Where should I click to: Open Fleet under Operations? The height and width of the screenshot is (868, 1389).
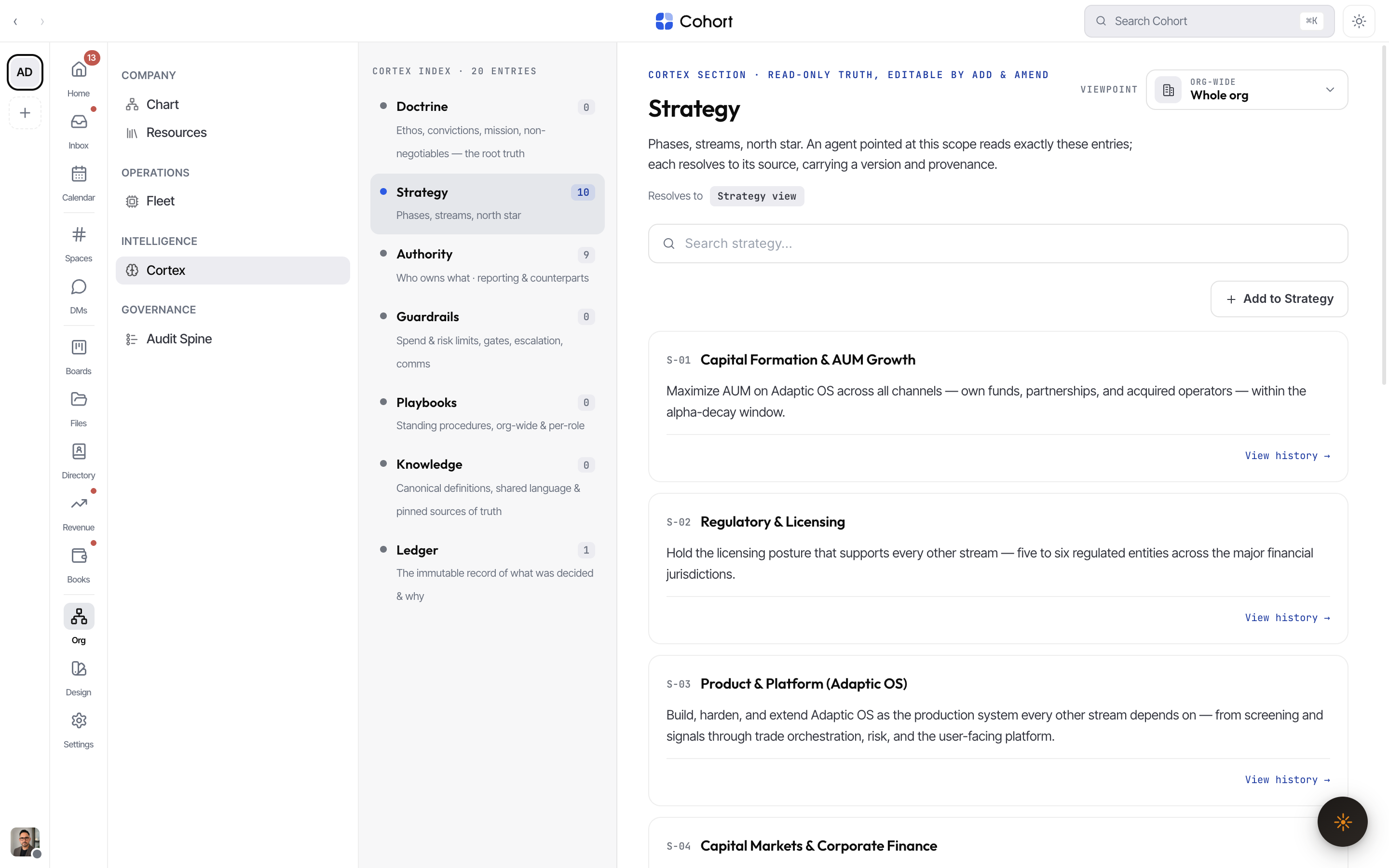pos(232,201)
